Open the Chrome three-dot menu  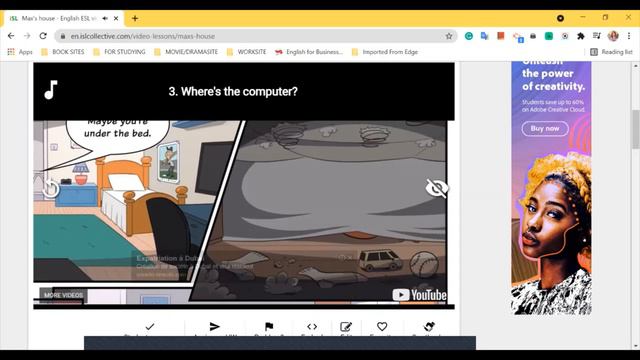pyautogui.click(x=629, y=36)
